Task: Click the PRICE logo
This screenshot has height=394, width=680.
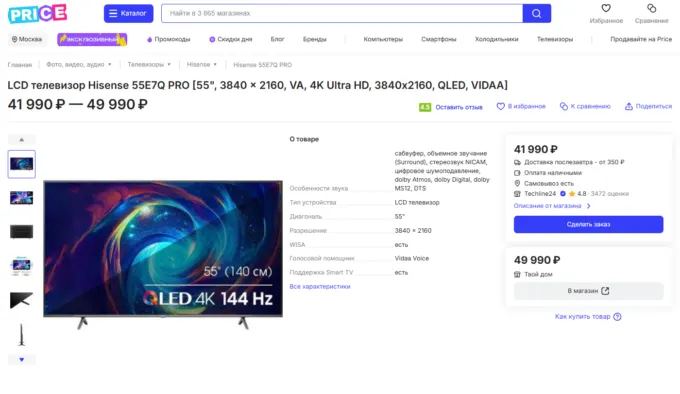Action: pos(37,13)
